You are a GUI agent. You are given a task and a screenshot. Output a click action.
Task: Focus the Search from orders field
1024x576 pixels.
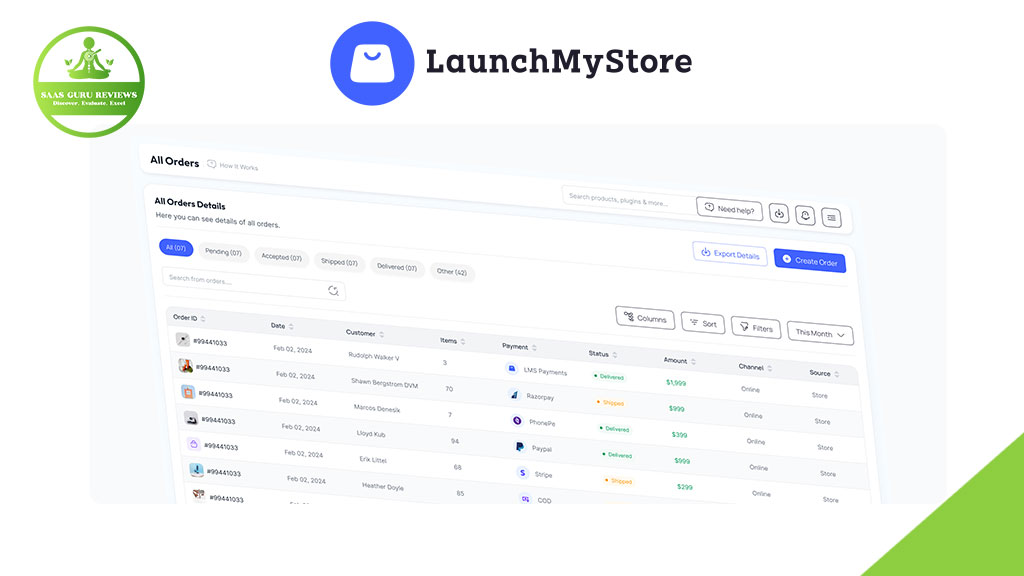(253, 284)
